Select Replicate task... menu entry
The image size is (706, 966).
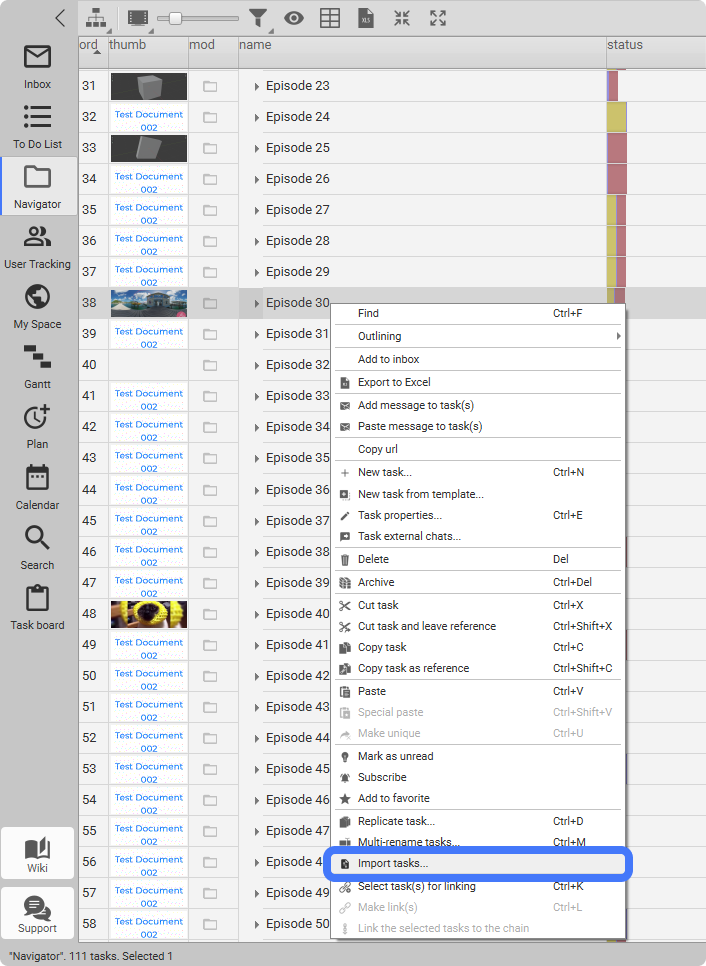478,822
